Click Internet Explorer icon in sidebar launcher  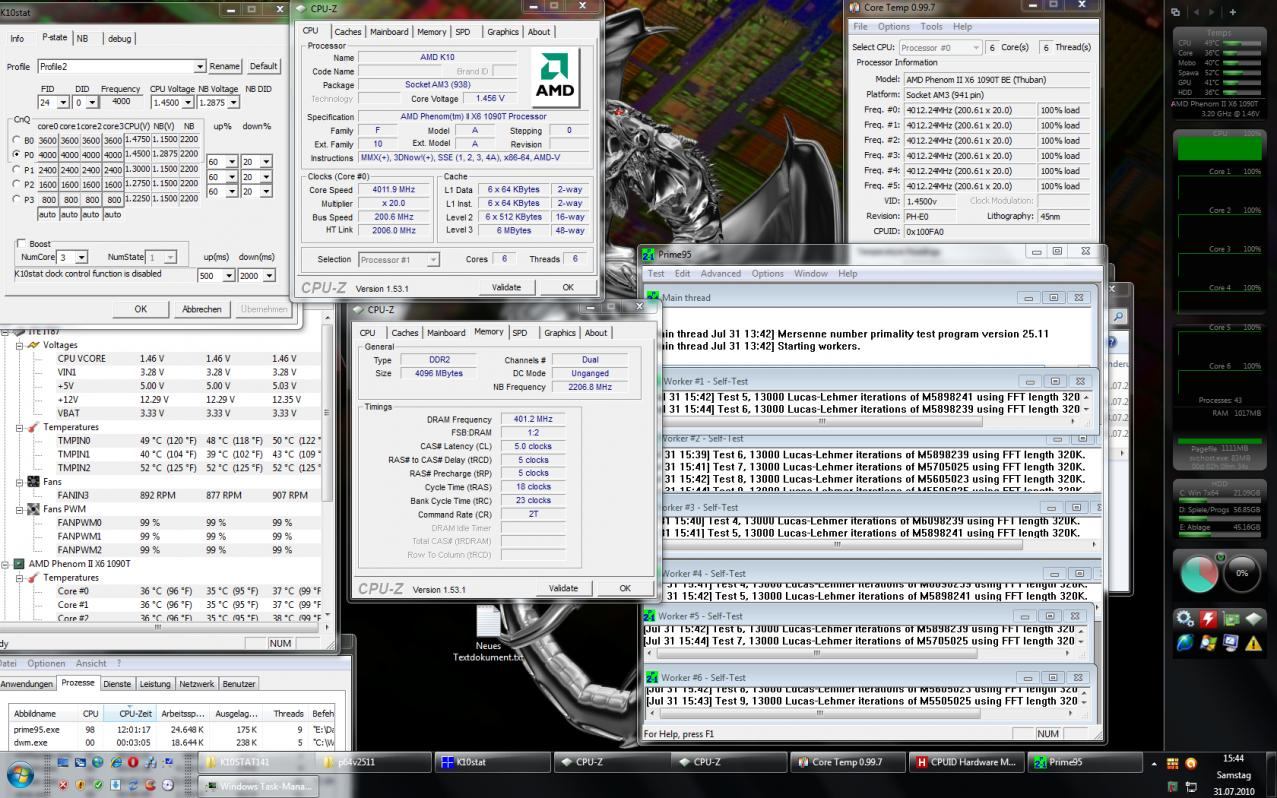click(x=1185, y=642)
